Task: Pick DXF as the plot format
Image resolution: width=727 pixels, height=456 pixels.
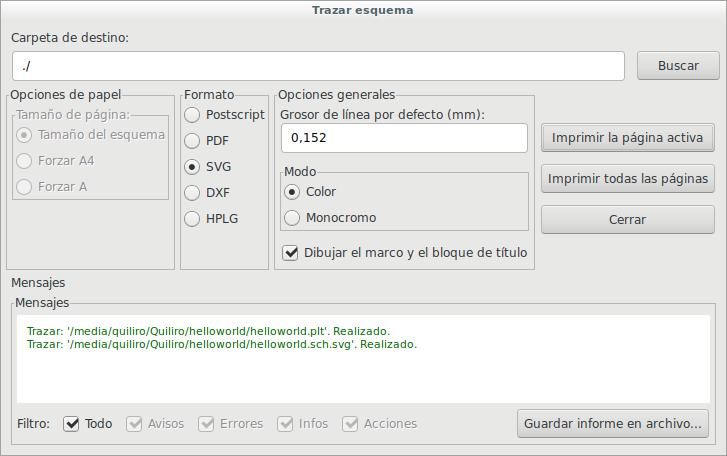Action: pos(192,192)
